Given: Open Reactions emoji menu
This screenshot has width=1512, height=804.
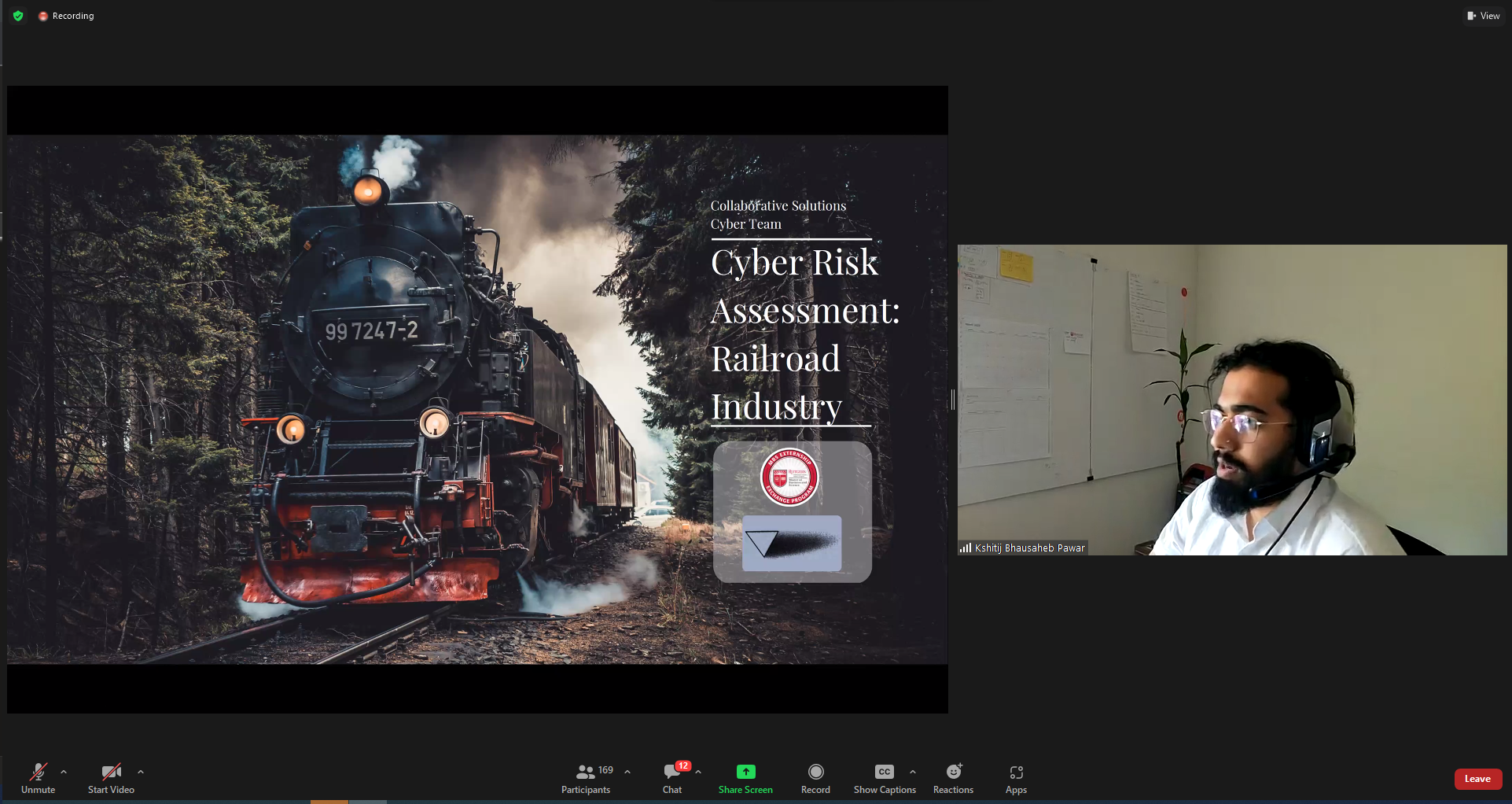Looking at the screenshot, I should pyautogui.click(x=953, y=779).
